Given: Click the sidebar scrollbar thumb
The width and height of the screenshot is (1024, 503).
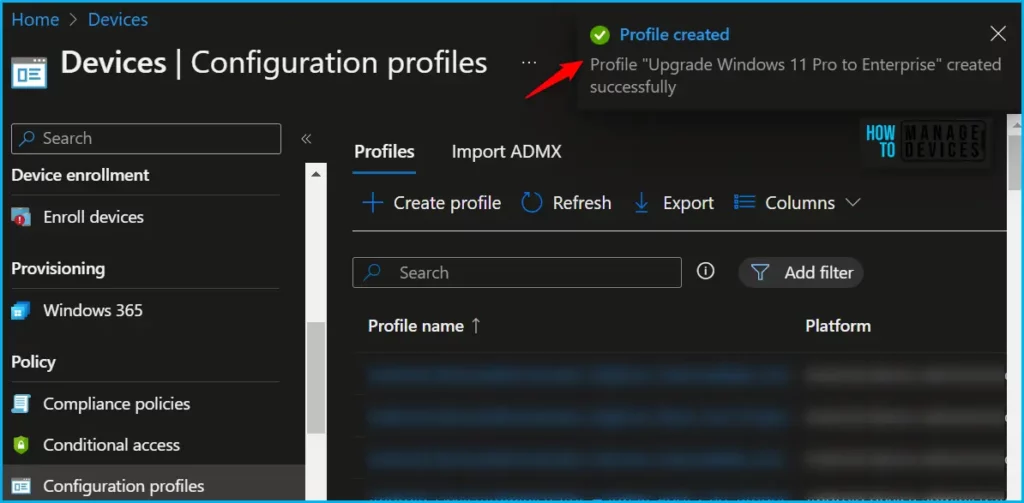Looking at the screenshot, I should point(316,377).
